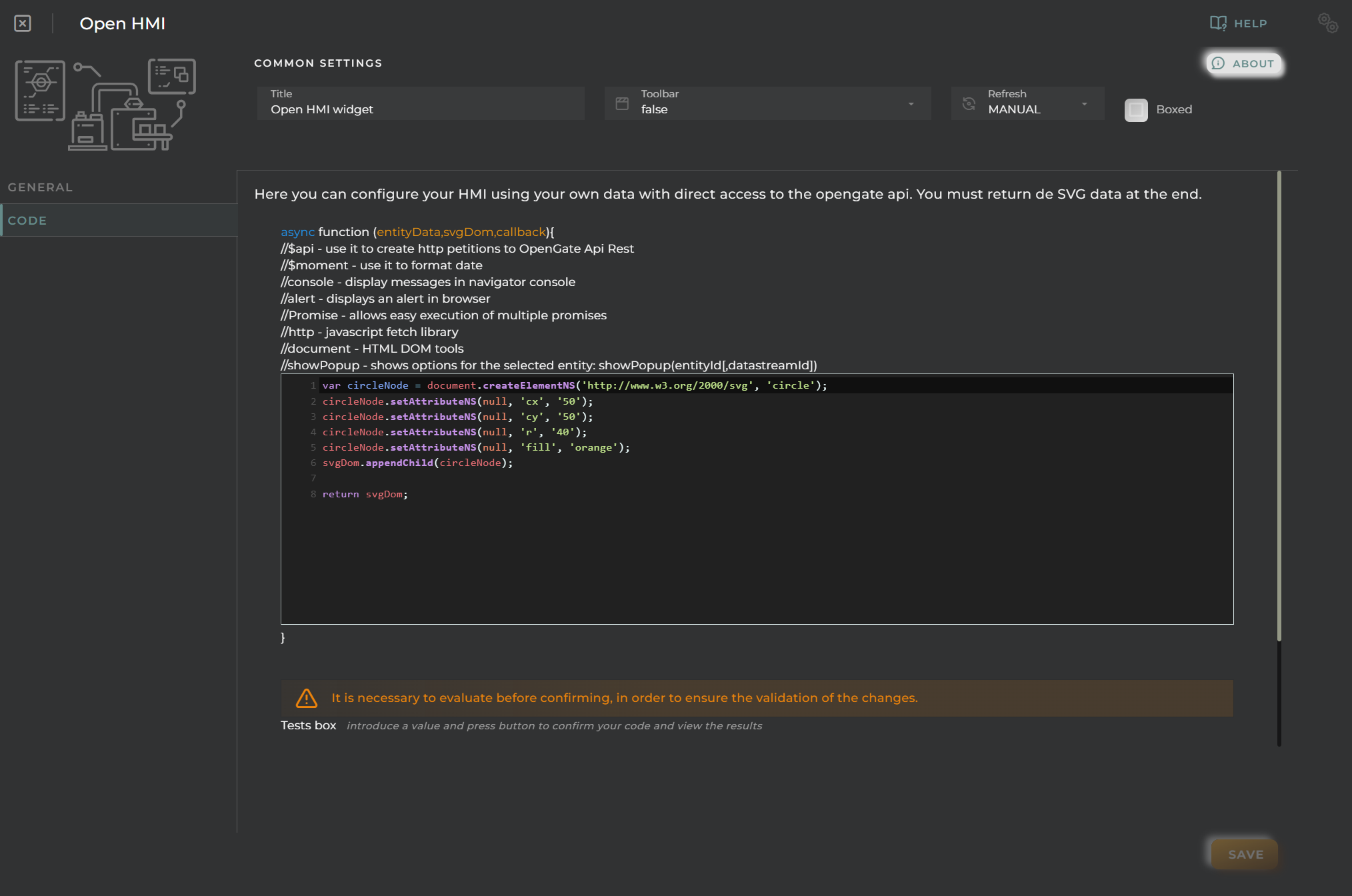
Task: Disable the Boxed toggle option
Action: 1137,108
